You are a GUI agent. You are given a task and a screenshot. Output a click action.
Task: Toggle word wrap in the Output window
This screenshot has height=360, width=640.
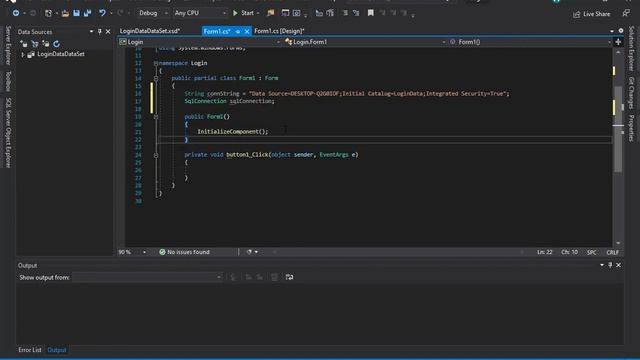[x=289, y=277]
